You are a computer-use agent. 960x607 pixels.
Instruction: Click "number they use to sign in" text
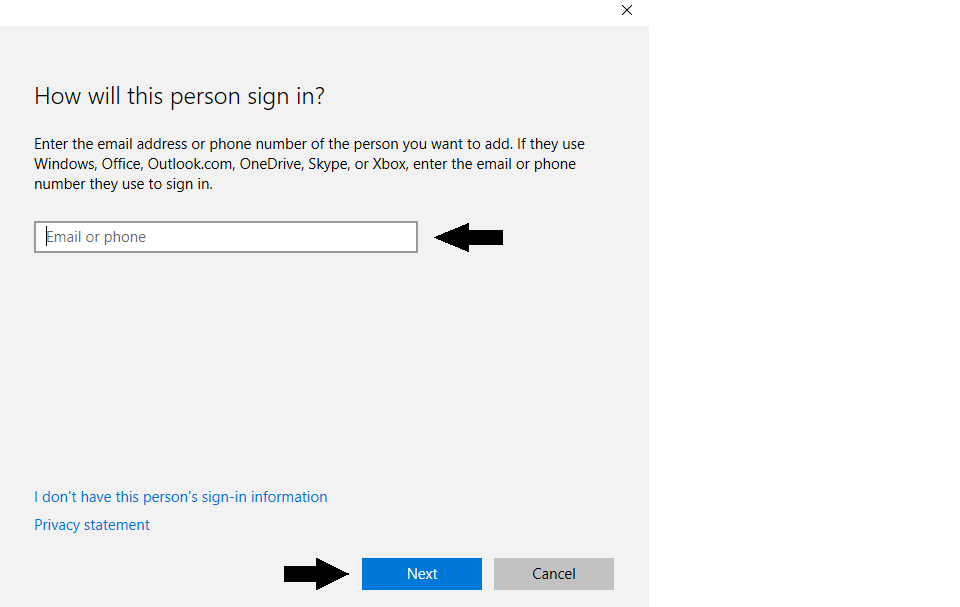(123, 184)
